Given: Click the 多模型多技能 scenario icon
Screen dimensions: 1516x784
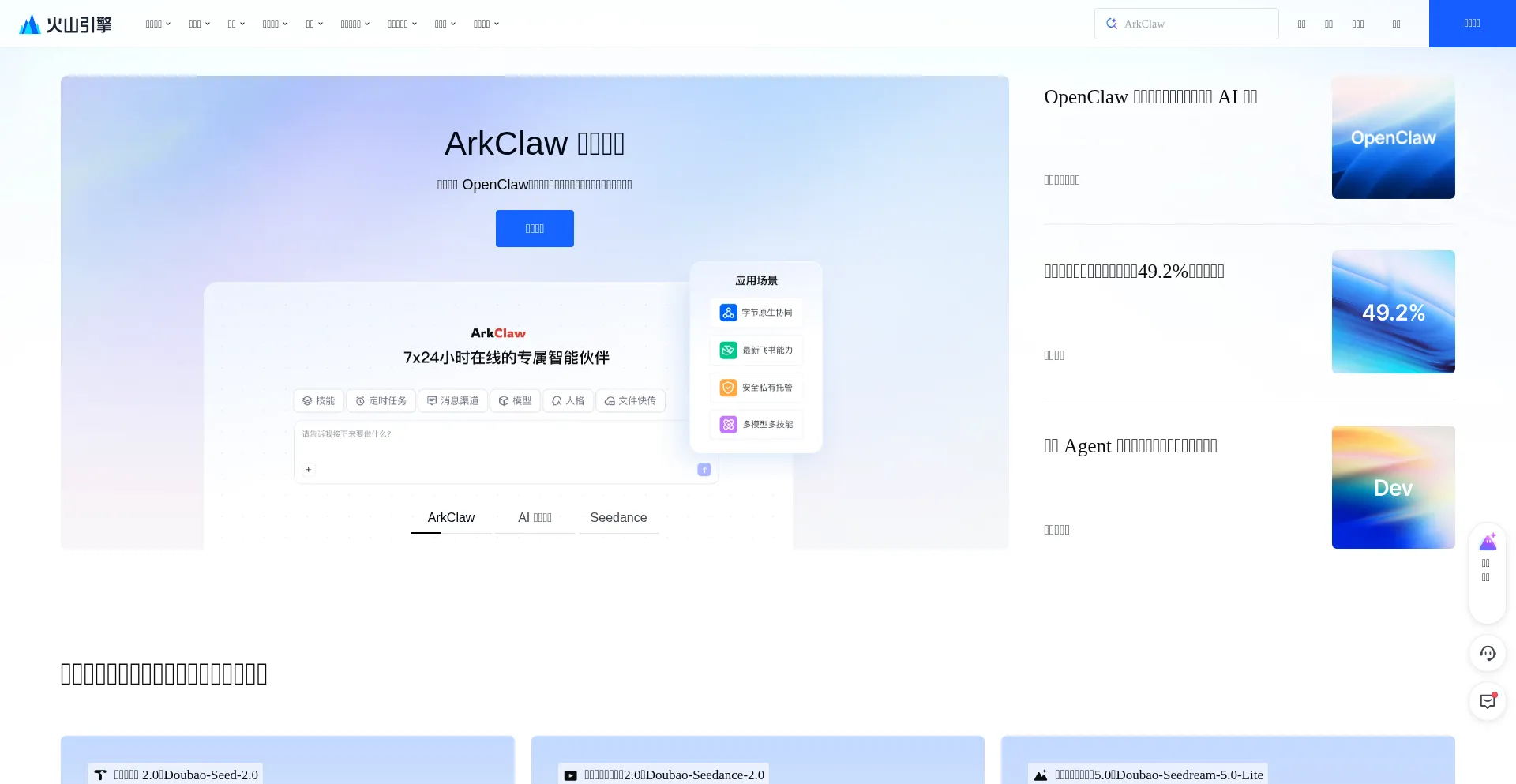Looking at the screenshot, I should (x=728, y=425).
